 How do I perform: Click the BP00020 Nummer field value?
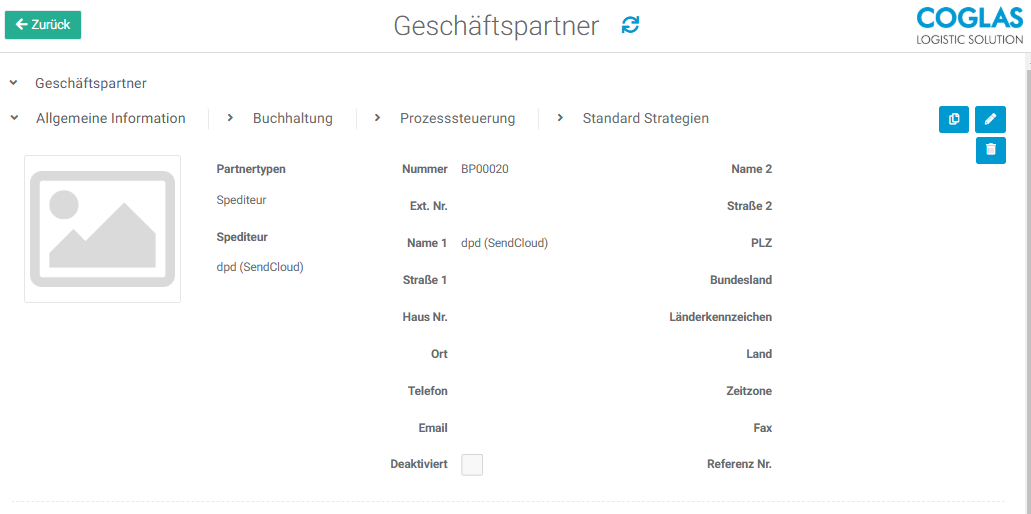pyautogui.click(x=485, y=169)
